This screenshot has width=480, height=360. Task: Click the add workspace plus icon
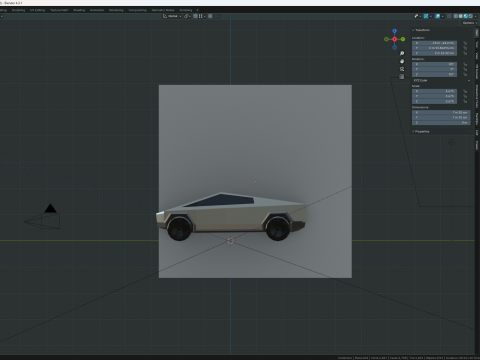tap(197, 10)
